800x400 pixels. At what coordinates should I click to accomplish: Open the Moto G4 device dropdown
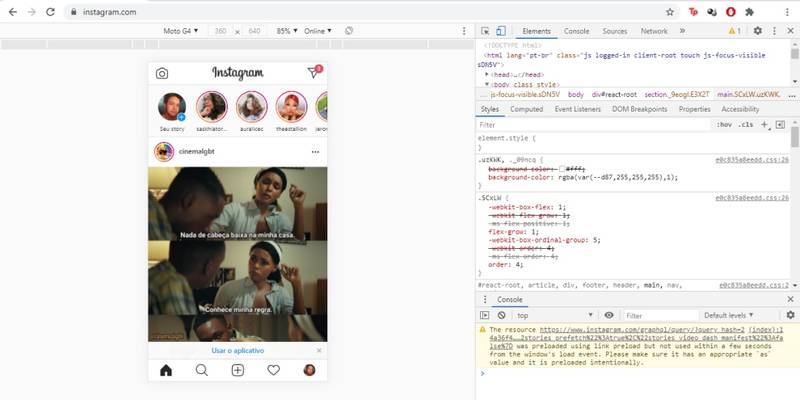click(181, 31)
